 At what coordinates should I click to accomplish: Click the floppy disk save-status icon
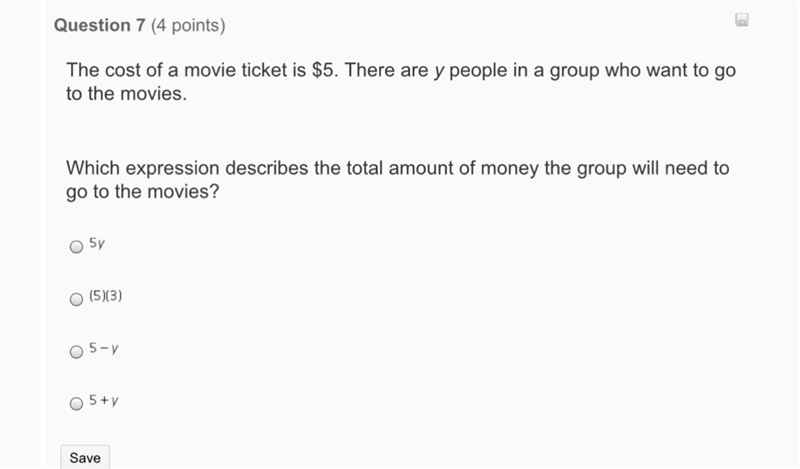(x=742, y=20)
